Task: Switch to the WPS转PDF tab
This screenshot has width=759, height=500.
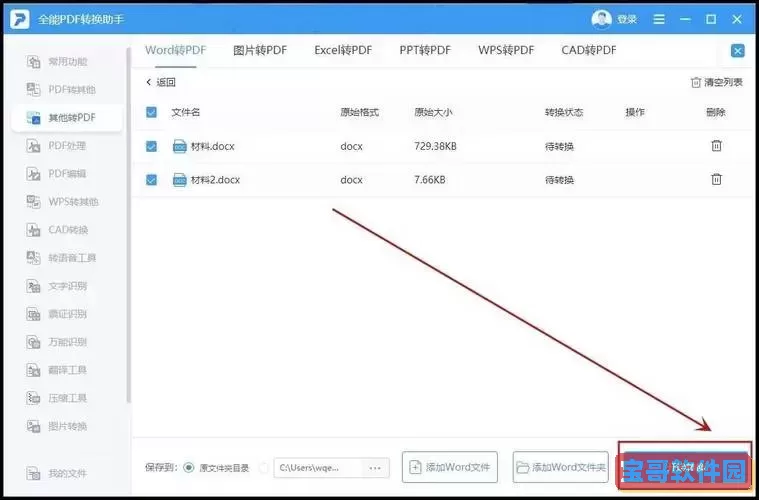Action: tap(506, 50)
